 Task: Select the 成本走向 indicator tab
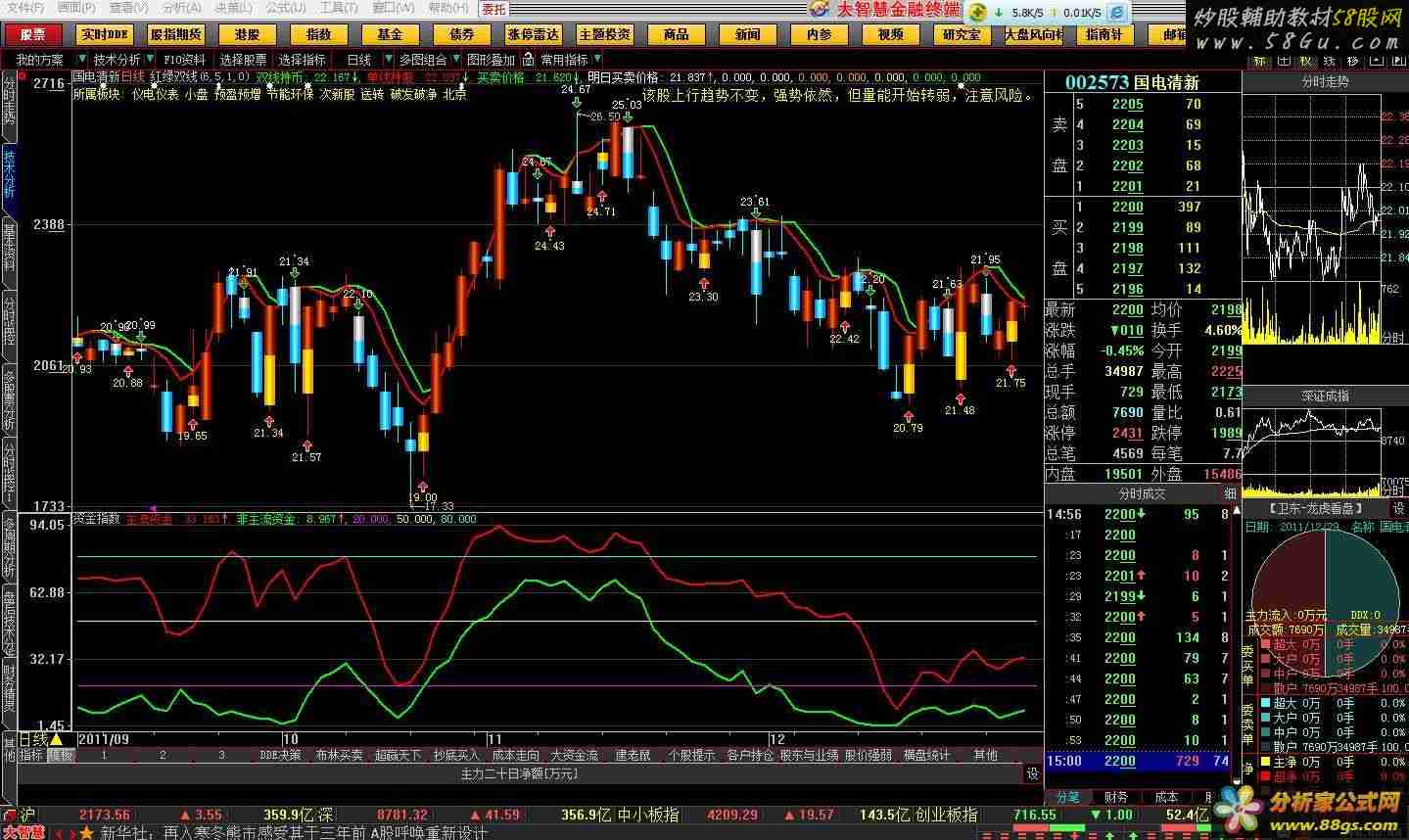515,755
